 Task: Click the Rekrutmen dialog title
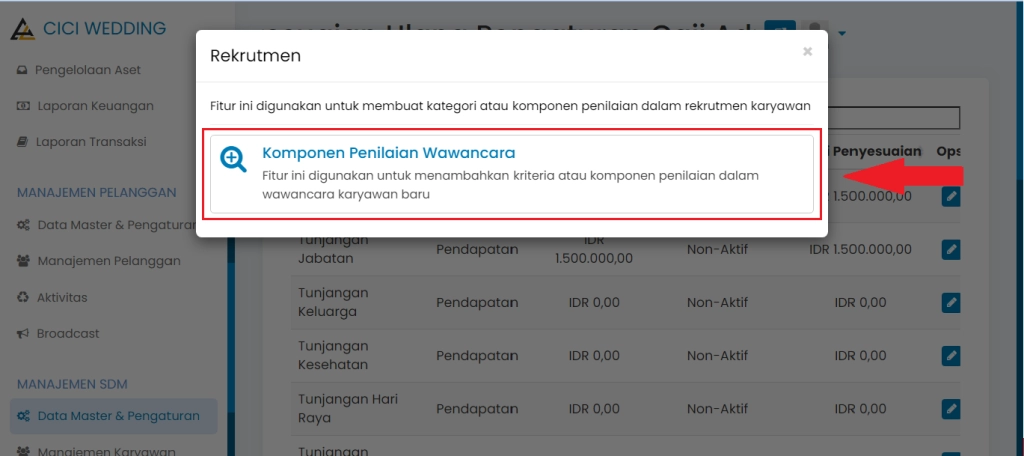[x=255, y=56]
